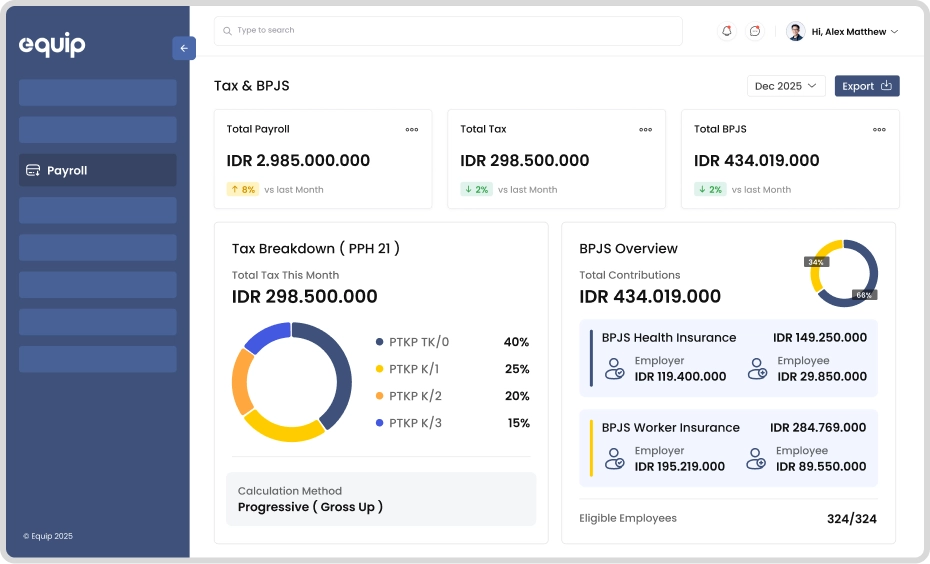This screenshot has width=930, height=564.
Task: Select the Payroll menu item
Action: pos(98,170)
